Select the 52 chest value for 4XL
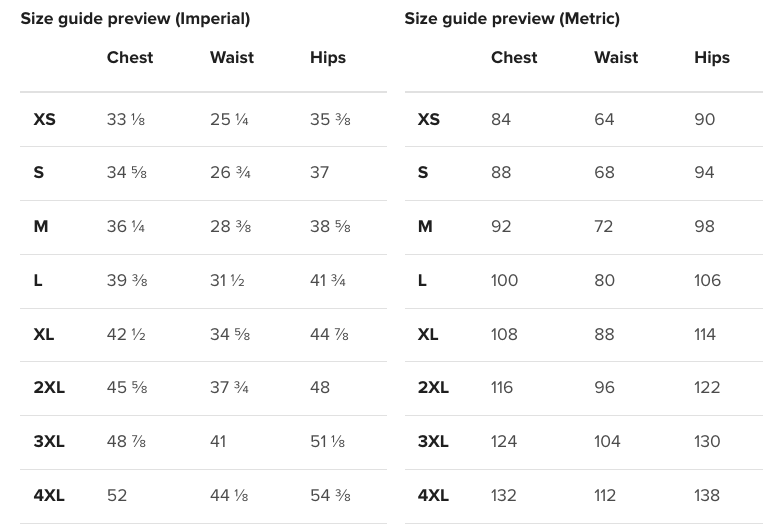Screen dimensions: 763x526 coord(117,495)
